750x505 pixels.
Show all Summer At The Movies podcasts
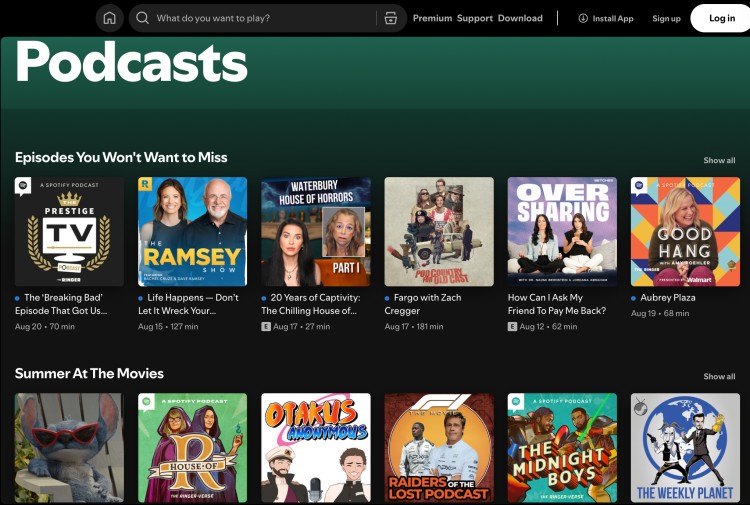click(x=719, y=376)
